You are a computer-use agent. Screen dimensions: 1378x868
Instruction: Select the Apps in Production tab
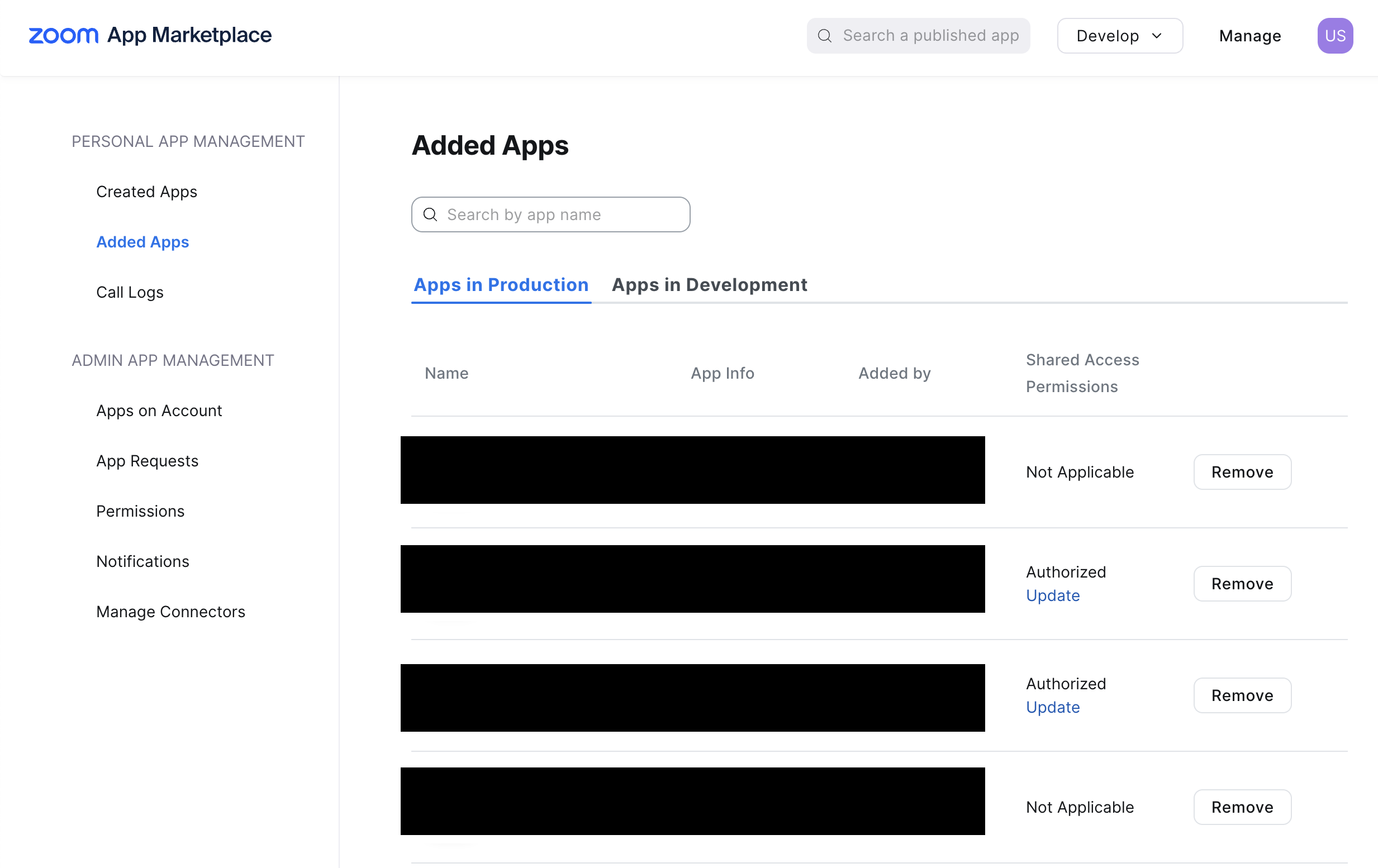pos(501,284)
